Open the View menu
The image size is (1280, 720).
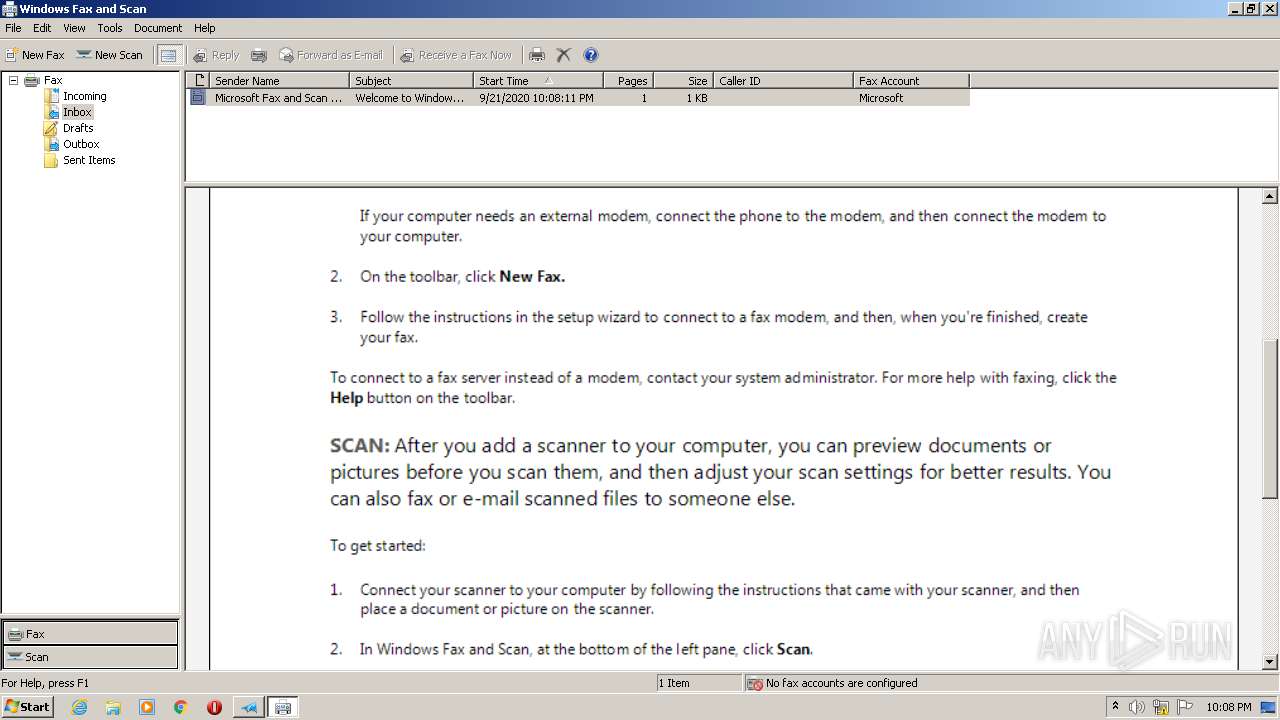click(75, 28)
